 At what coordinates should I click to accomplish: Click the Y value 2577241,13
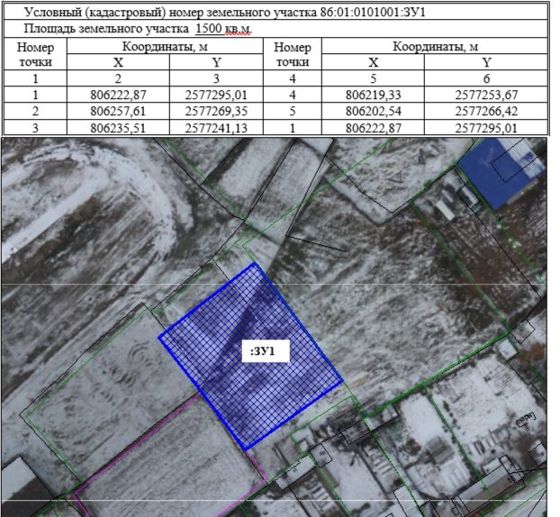coord(216,128)
